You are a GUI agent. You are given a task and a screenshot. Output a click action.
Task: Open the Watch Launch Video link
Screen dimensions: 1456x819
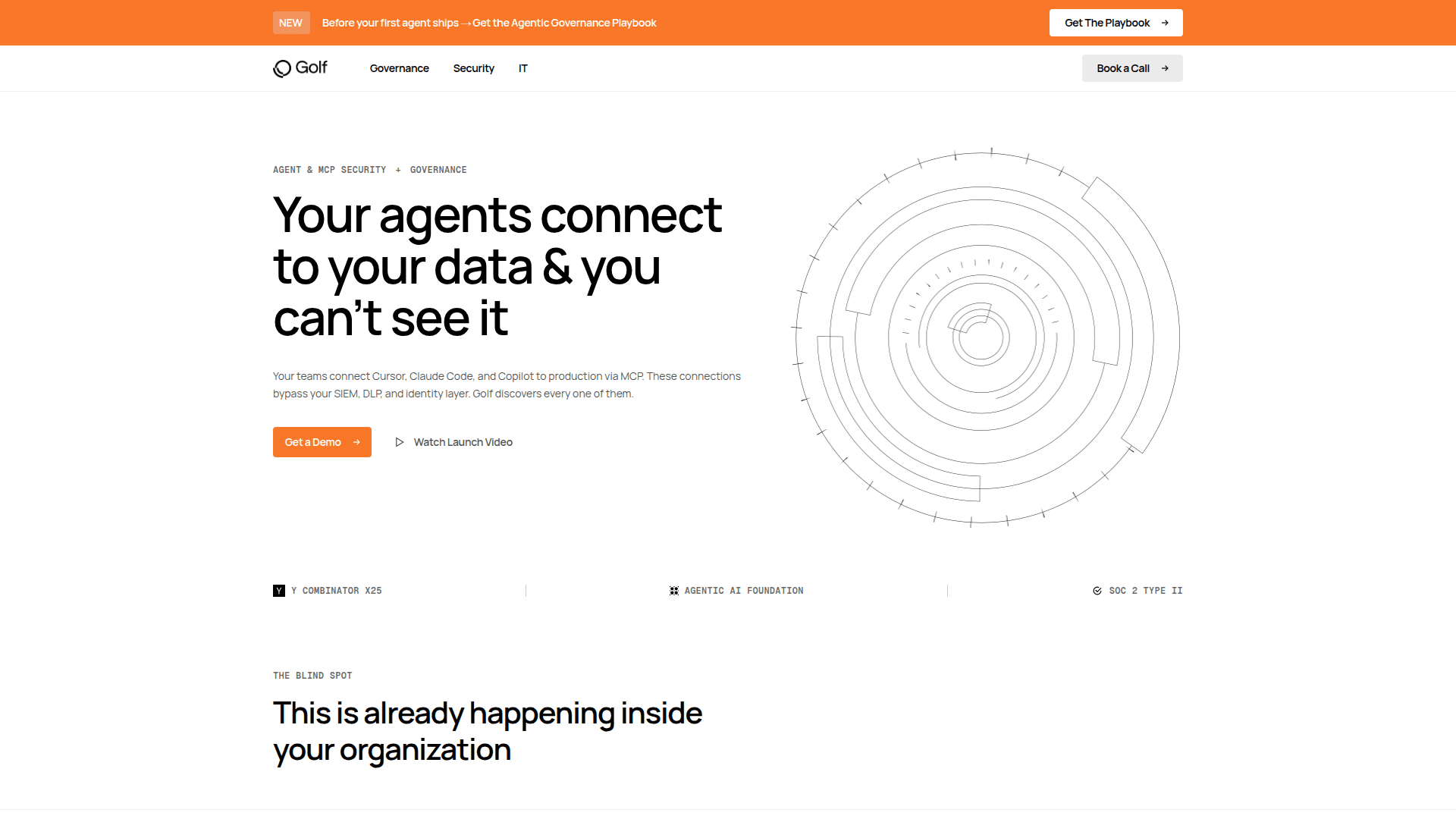463,442
